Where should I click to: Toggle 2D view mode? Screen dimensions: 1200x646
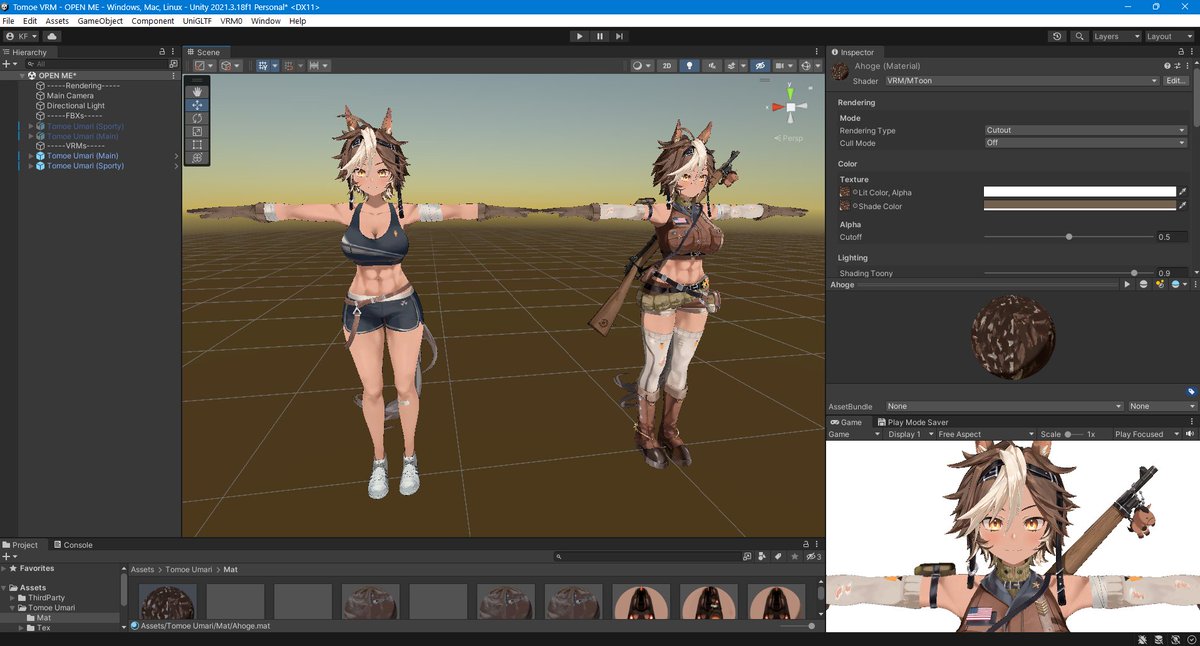pos(667,66)
